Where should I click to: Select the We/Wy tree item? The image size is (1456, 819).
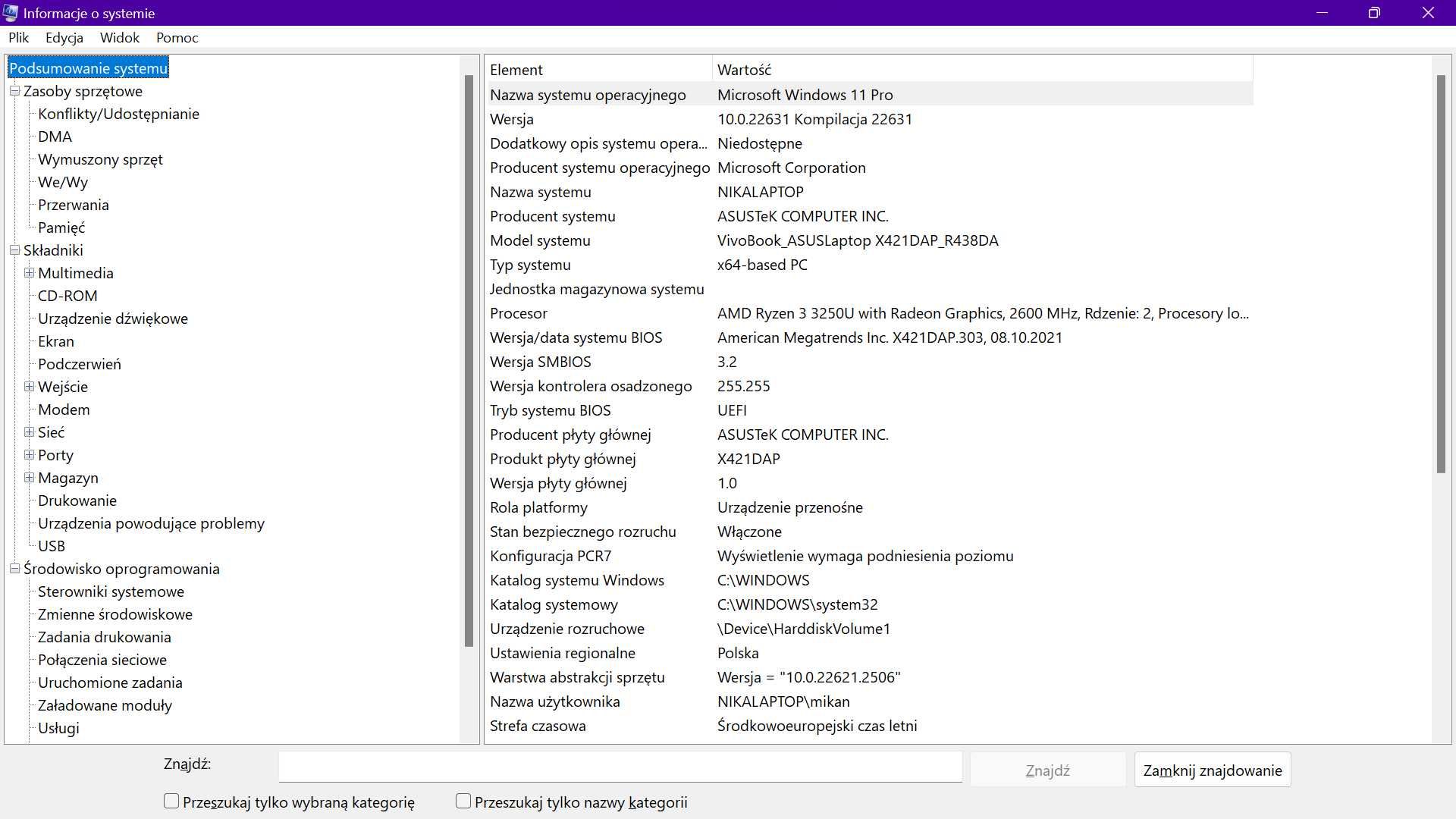[63, 182]
